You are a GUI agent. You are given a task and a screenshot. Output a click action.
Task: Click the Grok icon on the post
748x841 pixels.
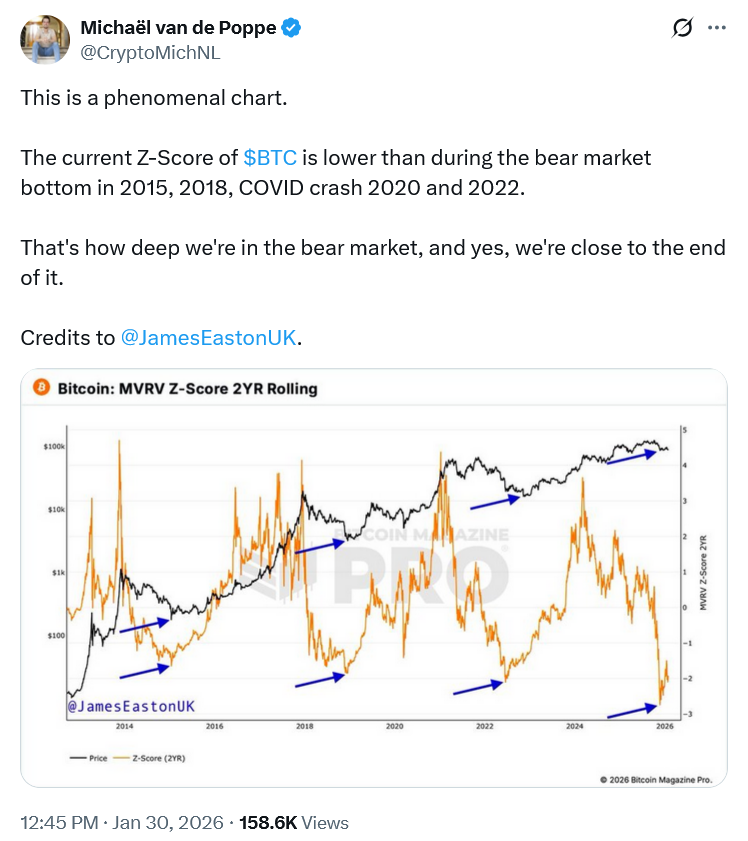[682, 29]
